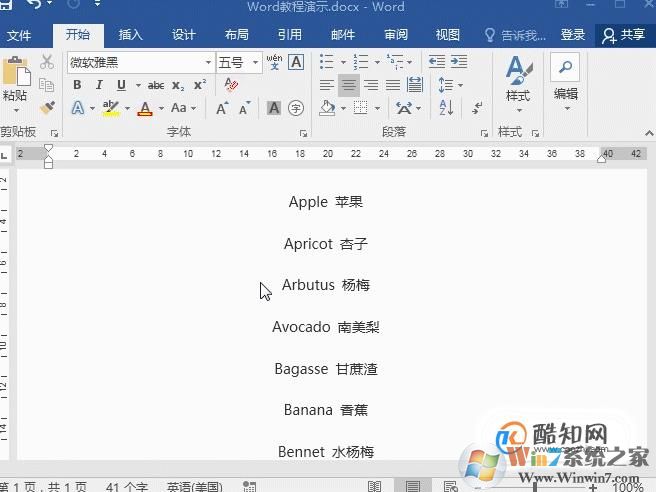This screenshot has height=492, width=656.
Task: Apply character border icon
Action: (296, 62)
